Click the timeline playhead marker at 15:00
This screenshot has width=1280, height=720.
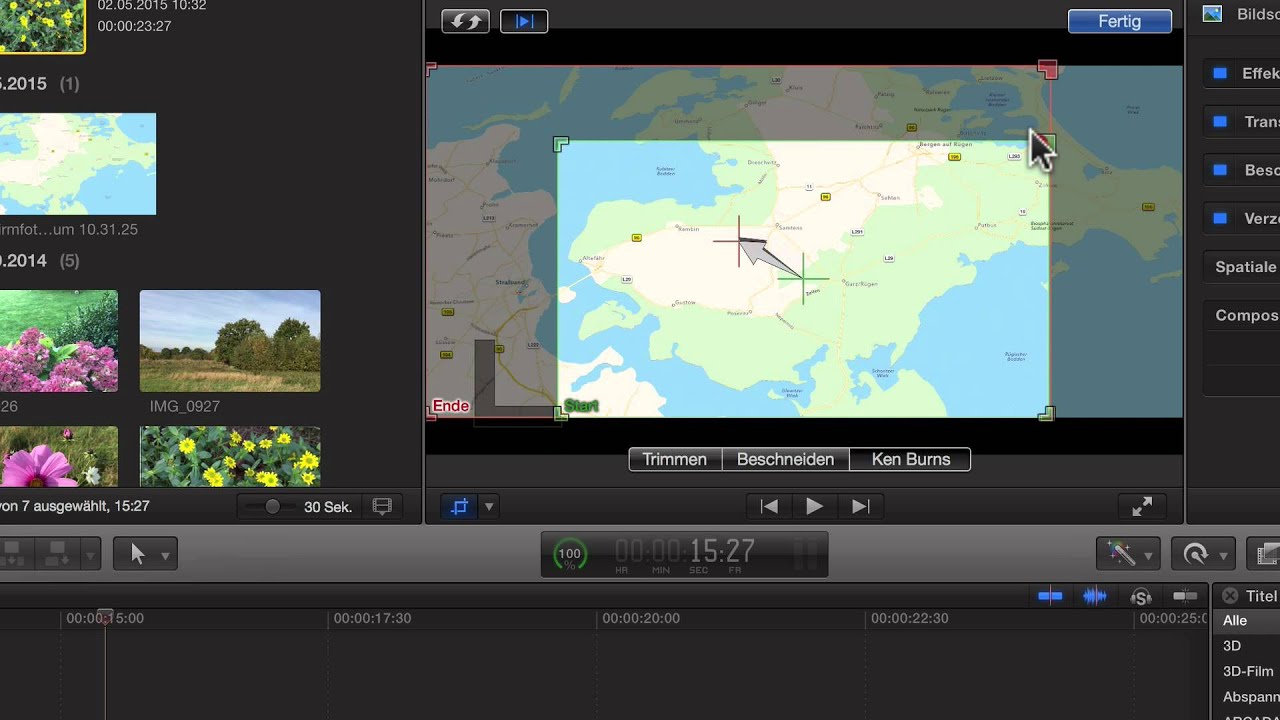pyautogui.click(x=104, y=618)
